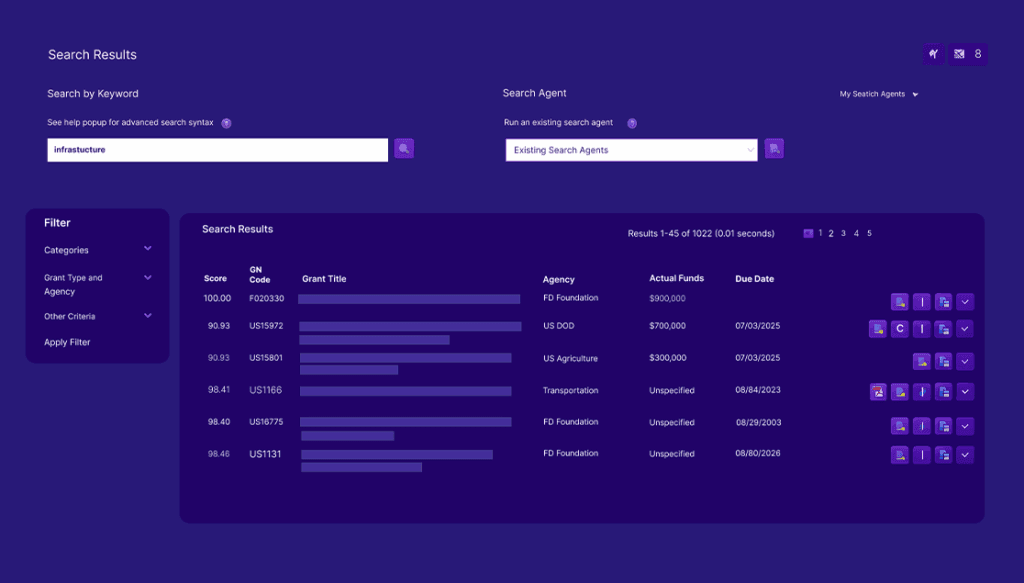Open the Existing Search Agents dropdown

coord(631,150)
